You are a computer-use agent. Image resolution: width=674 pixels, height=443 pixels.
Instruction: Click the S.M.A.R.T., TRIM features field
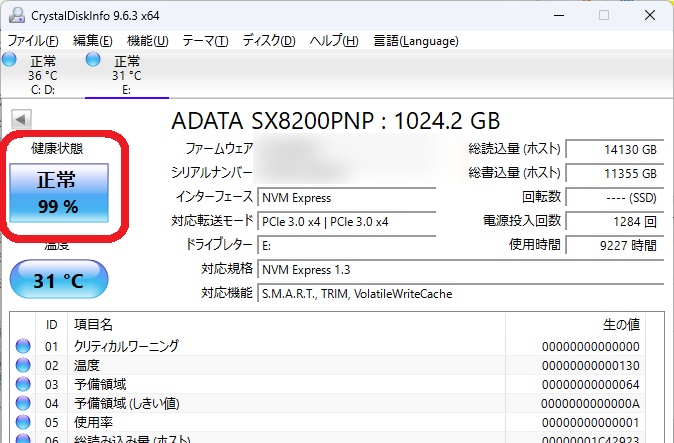(461, 293)
